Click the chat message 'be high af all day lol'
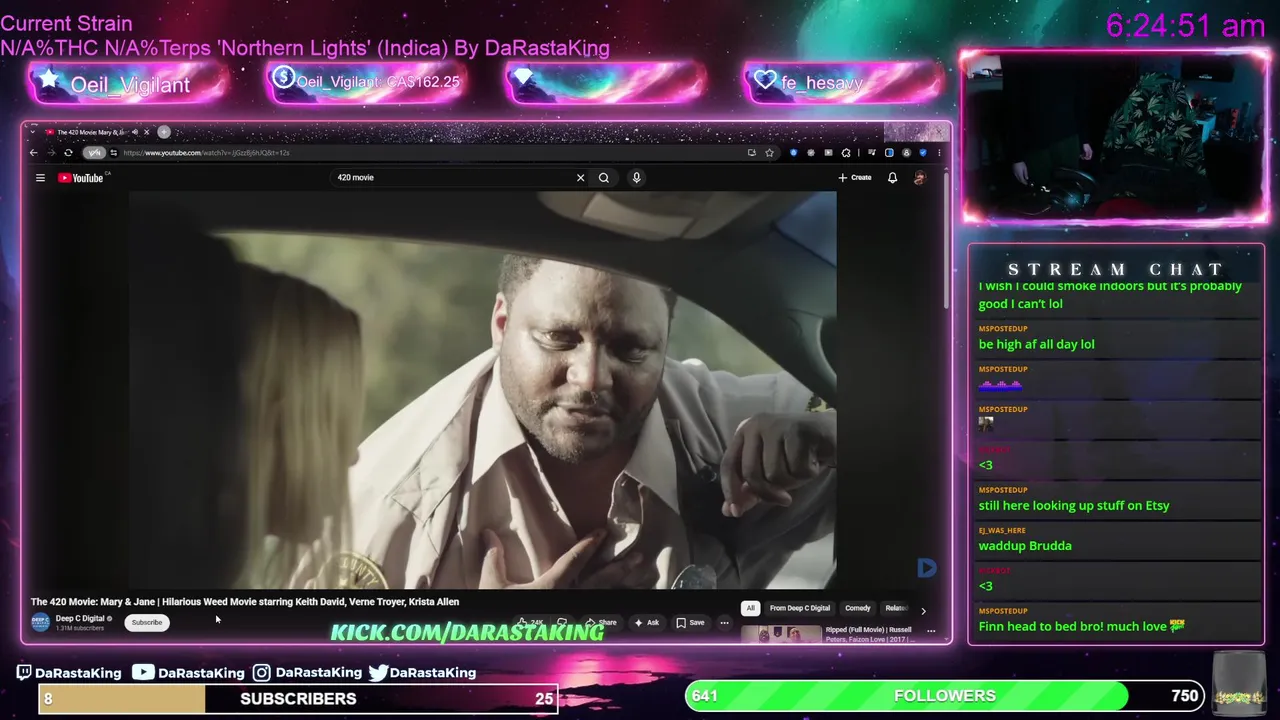Viewport: 1280px width, 720px height. [1036, 344]
